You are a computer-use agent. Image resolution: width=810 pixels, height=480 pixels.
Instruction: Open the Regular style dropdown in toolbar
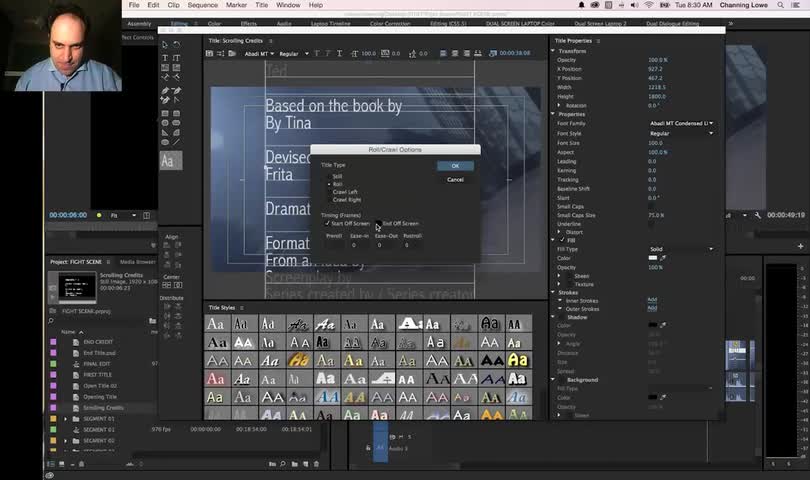(294, 54)
